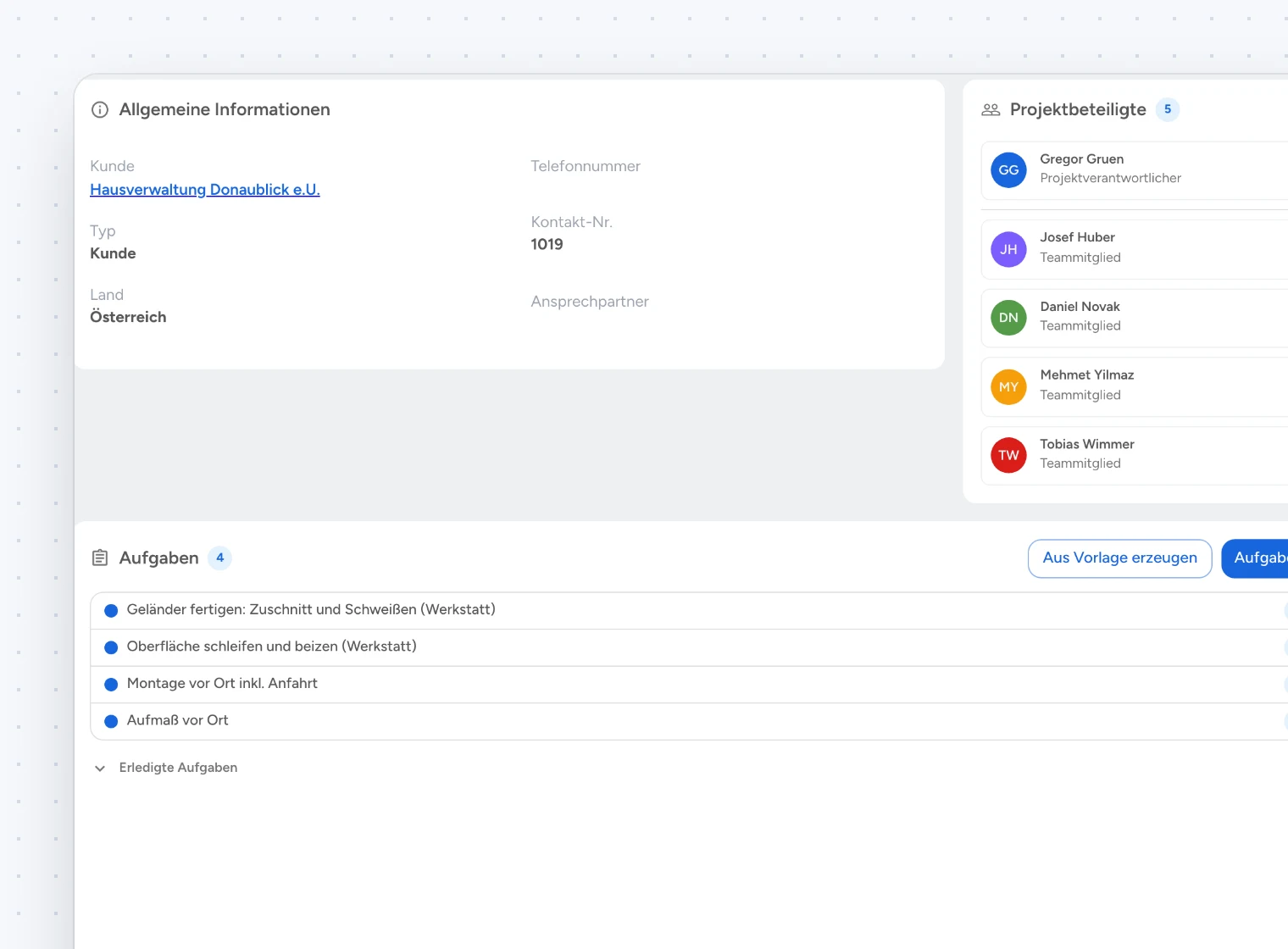Image resolution: width=1288 pixels, height=949 pixels.
Task: Expand the Erledigte Aufgaben section chevron
Action: 100,769
